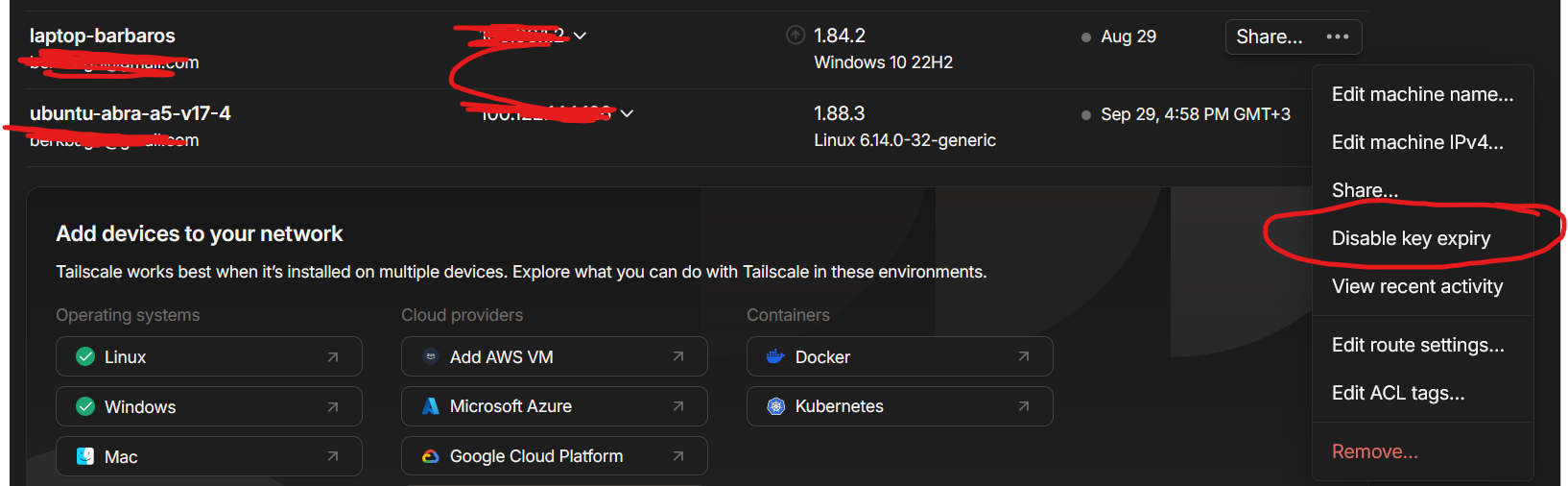Click the Sep 29, 4:58 PM GMT+3 timestamp
This screenshot has width=1568, height=486.
tap(1196, 114)
